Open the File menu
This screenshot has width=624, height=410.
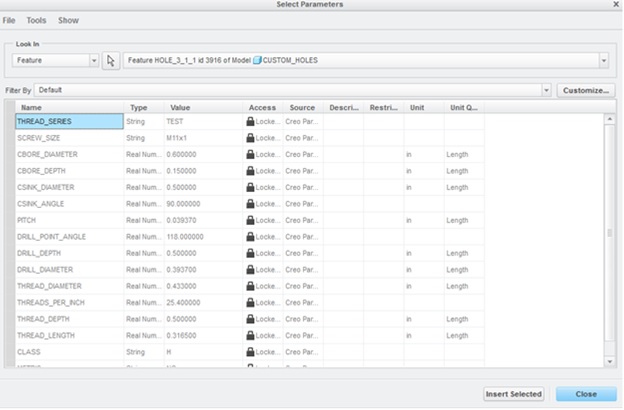pos(9,20)
